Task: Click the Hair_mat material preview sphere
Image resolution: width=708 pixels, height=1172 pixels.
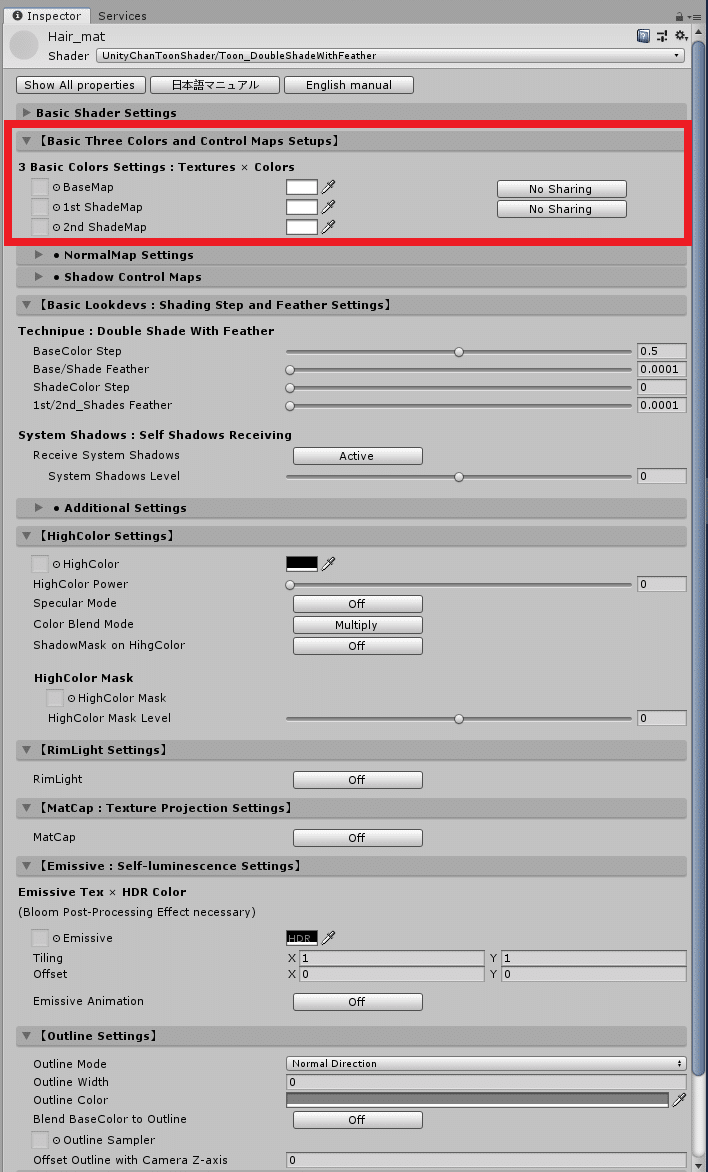Action: (24, 46)
